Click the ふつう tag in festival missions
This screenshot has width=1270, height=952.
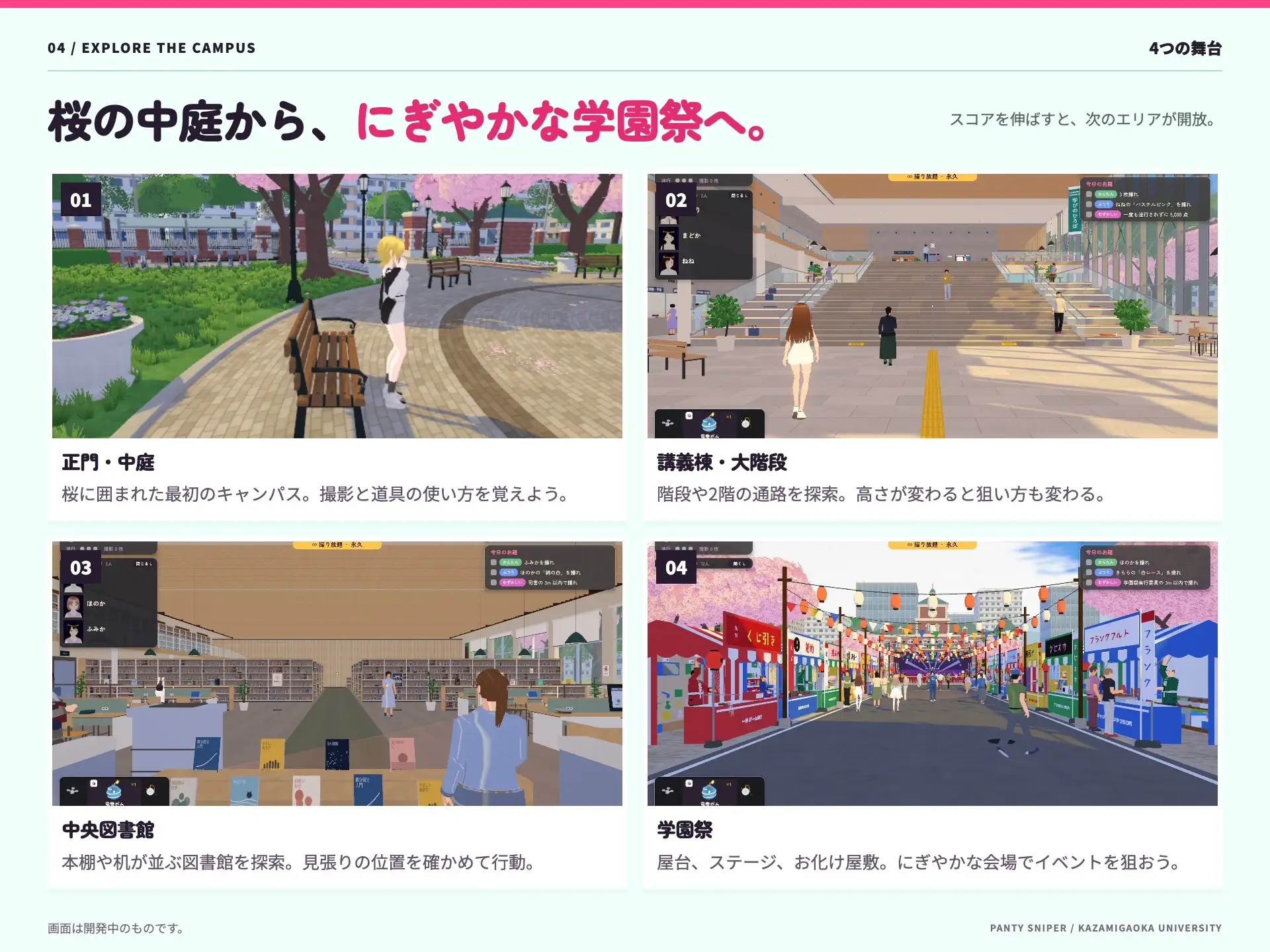1104,573
